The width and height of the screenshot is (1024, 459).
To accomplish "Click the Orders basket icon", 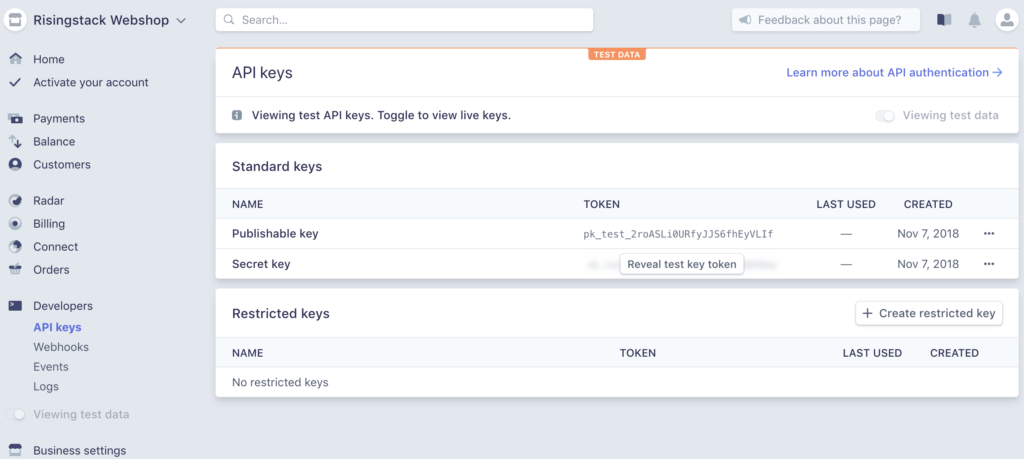I will [x=16, y=270].
